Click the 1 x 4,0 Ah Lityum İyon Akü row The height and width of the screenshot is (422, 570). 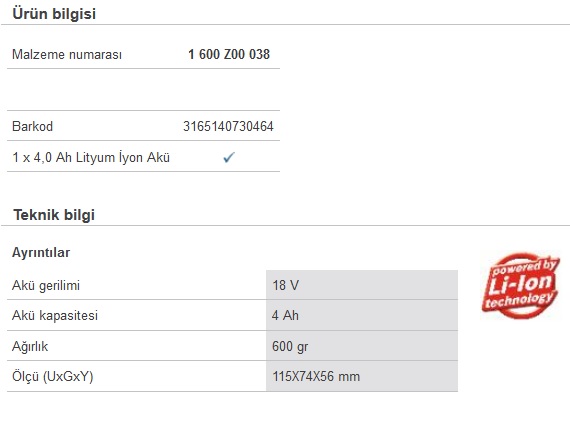pyautogui.click(x=144, y=157)
